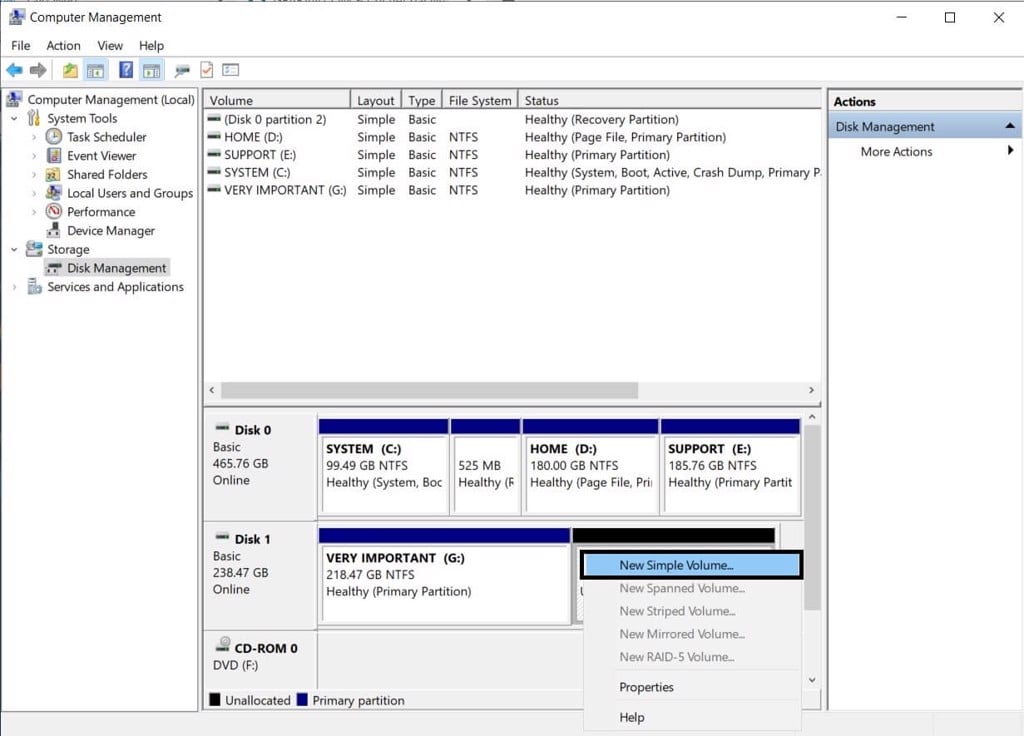
Task: Click the Disk 0 label header
Action: click(x=253, y=430)
